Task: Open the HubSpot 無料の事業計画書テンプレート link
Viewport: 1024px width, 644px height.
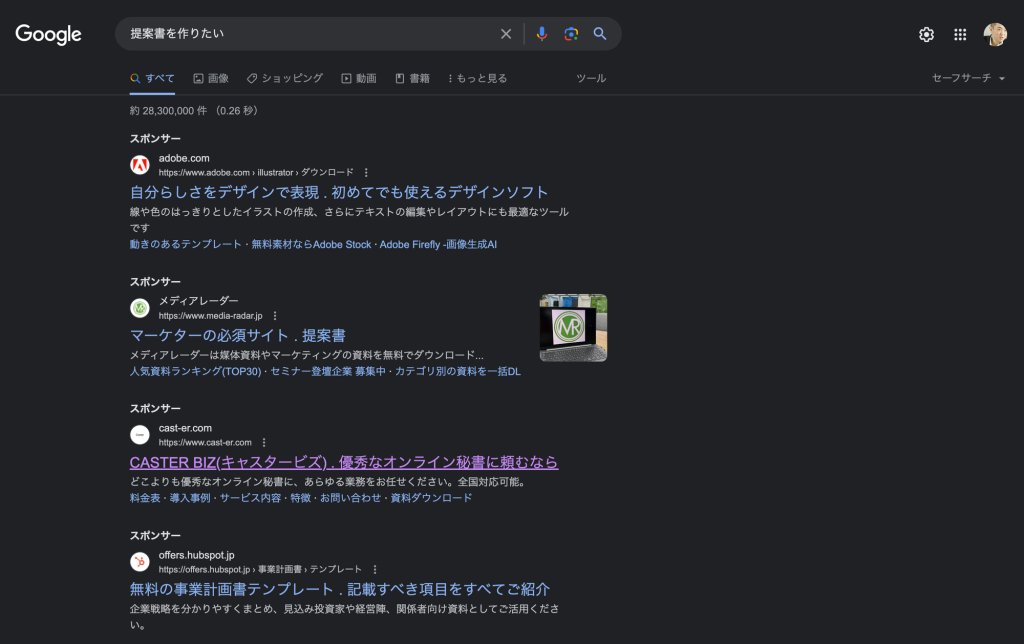Action: click(x=340, y=589)
